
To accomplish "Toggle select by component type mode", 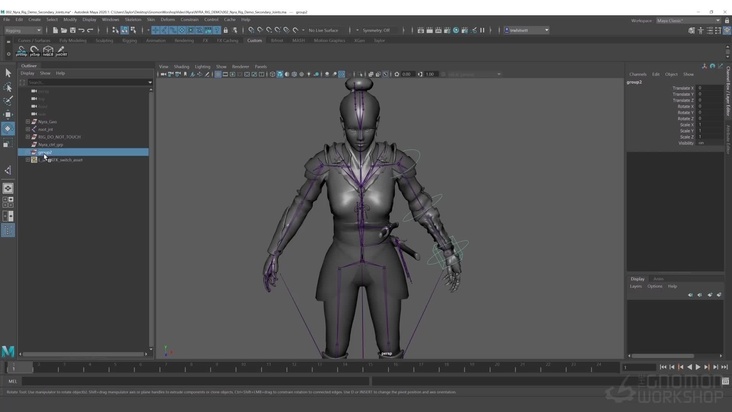I will 134,30.
